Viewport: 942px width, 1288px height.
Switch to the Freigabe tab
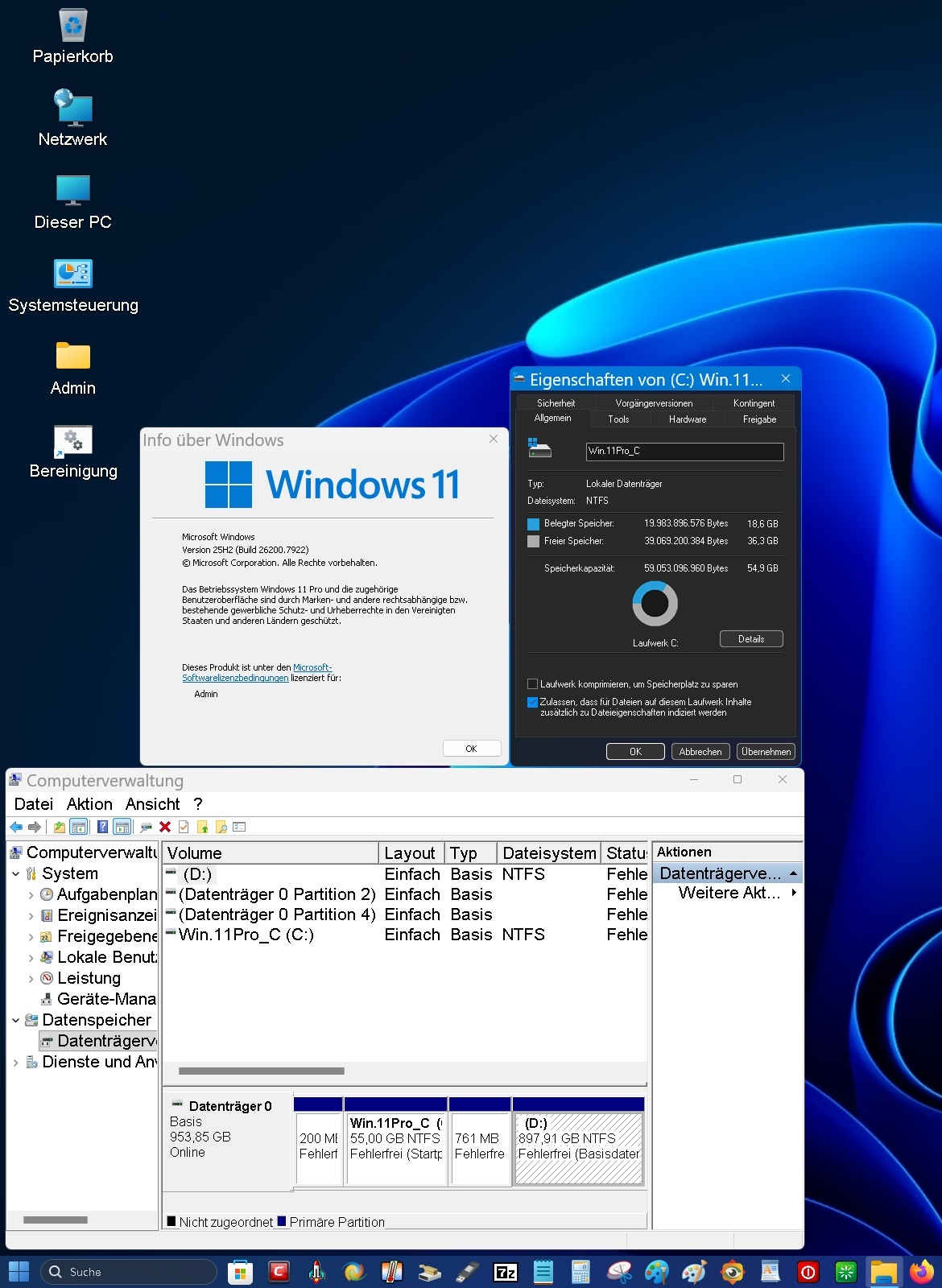(x=759, y=419)
